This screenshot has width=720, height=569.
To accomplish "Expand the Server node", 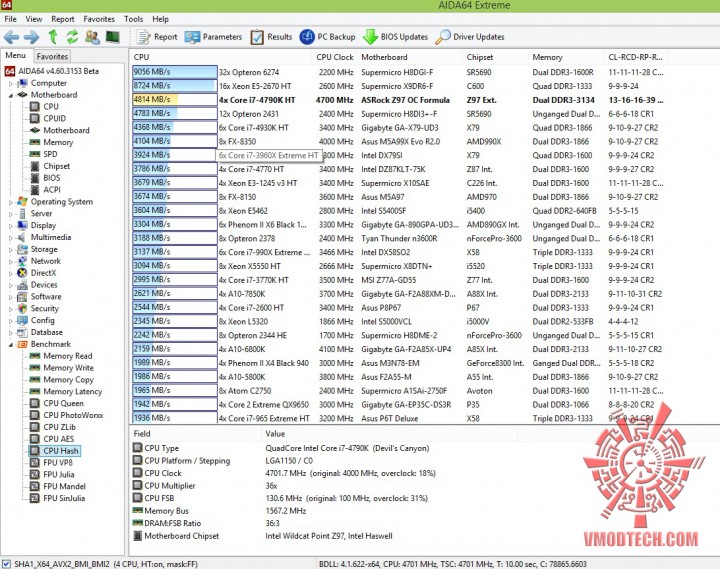I will click(10, 214).
